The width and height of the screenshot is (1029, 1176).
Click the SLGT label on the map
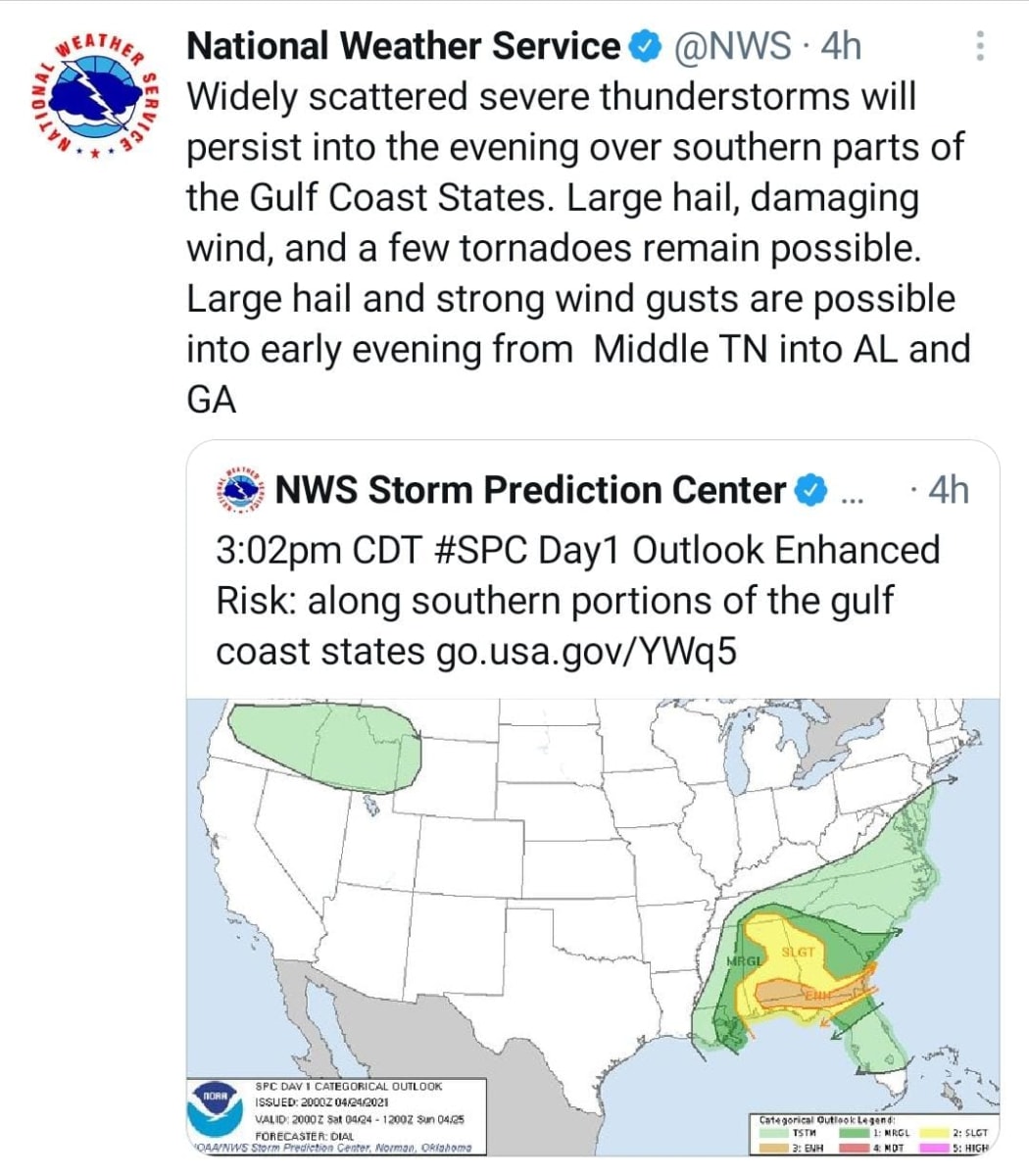798,953
